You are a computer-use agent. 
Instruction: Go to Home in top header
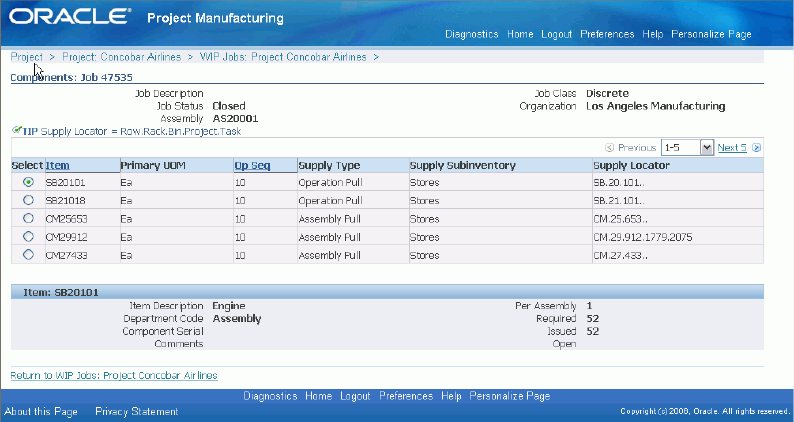pos(520,34)
